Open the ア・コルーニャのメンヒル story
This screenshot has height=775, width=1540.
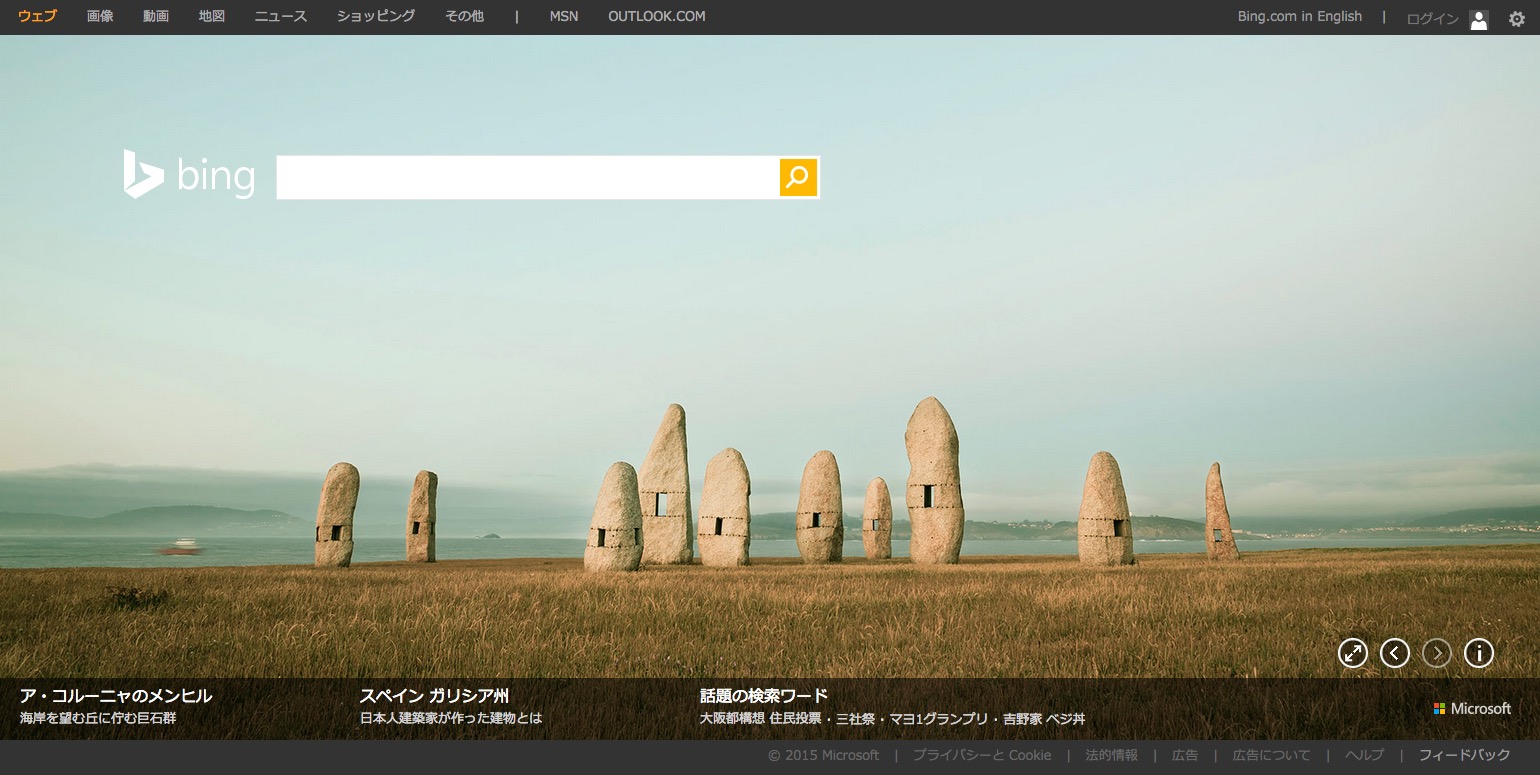(116, 696)
